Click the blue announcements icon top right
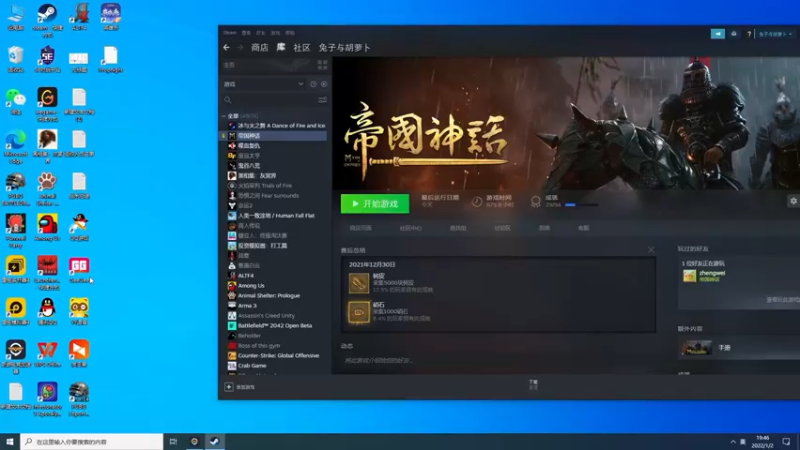 click(x=718, y=34)
